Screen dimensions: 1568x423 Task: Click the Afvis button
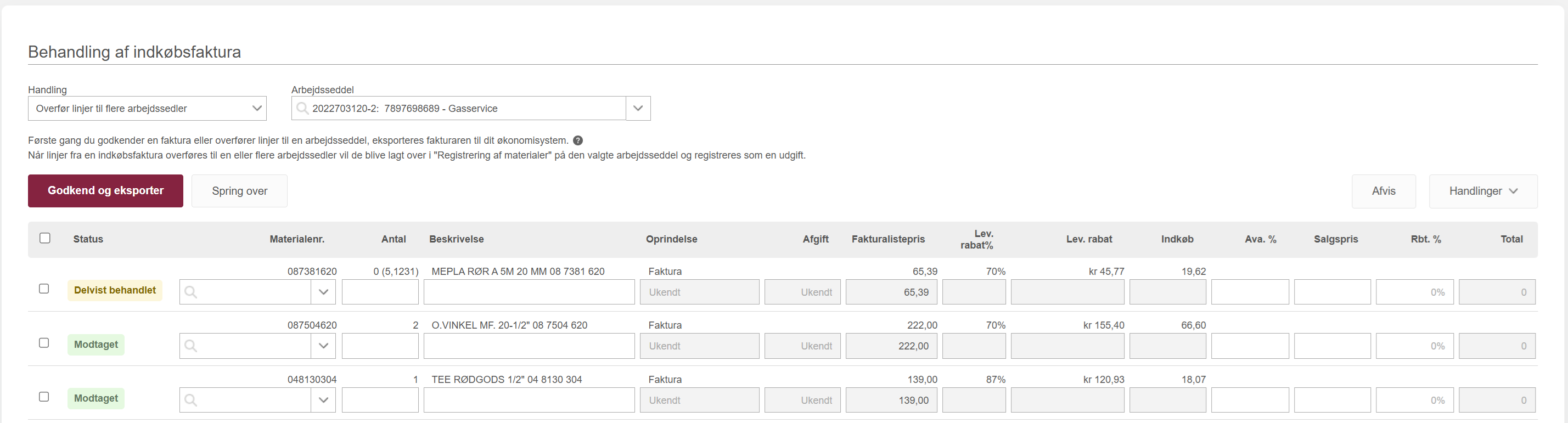click(x=1384, y=191)
